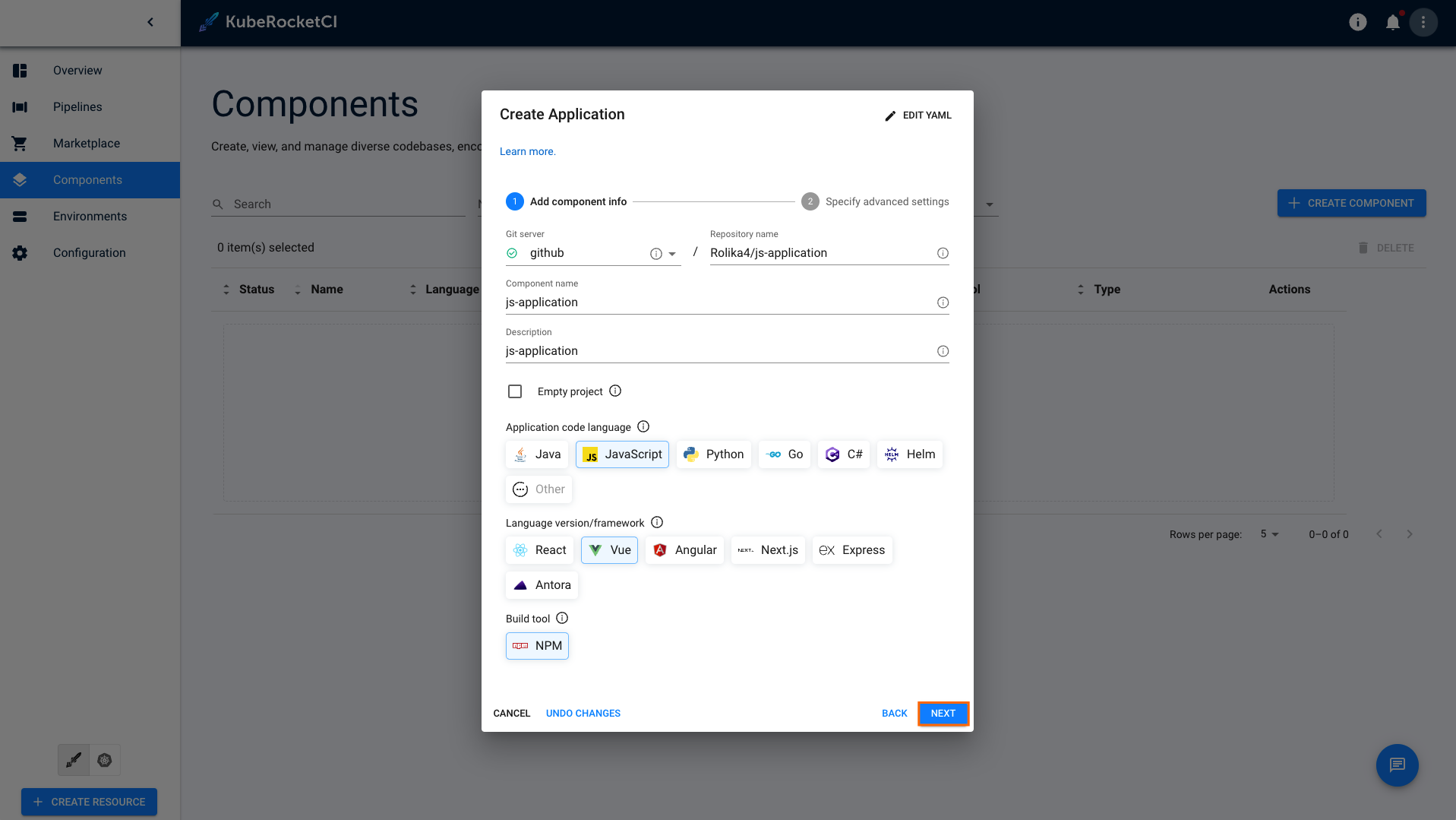The width and height of the screenshot is (1456, 820).
Task: Open Environments in the sidebar
Action: (90, 217)
